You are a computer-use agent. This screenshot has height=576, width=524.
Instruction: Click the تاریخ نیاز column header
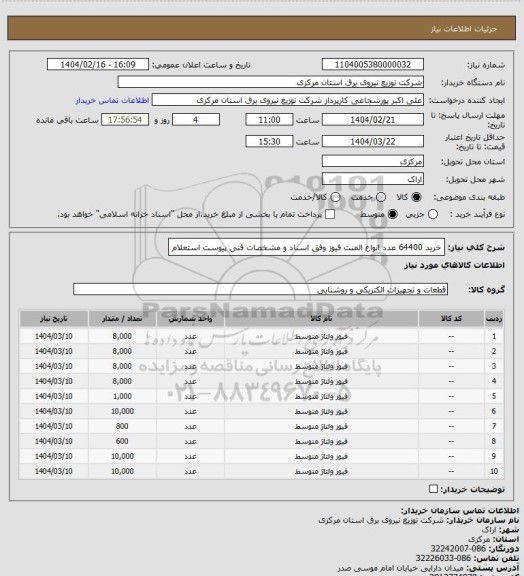pos(54,319)
